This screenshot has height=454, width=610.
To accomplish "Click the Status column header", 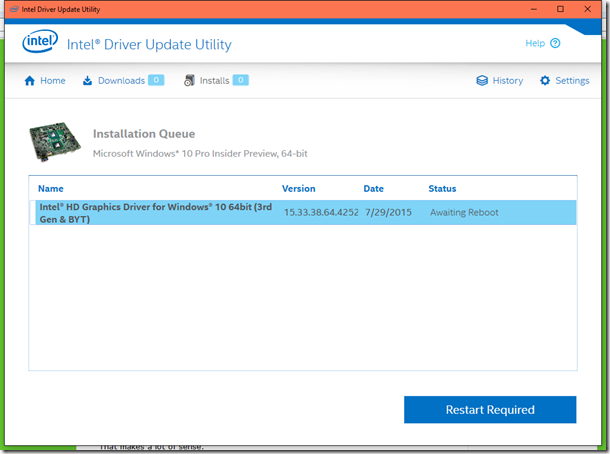I will 442,189.
